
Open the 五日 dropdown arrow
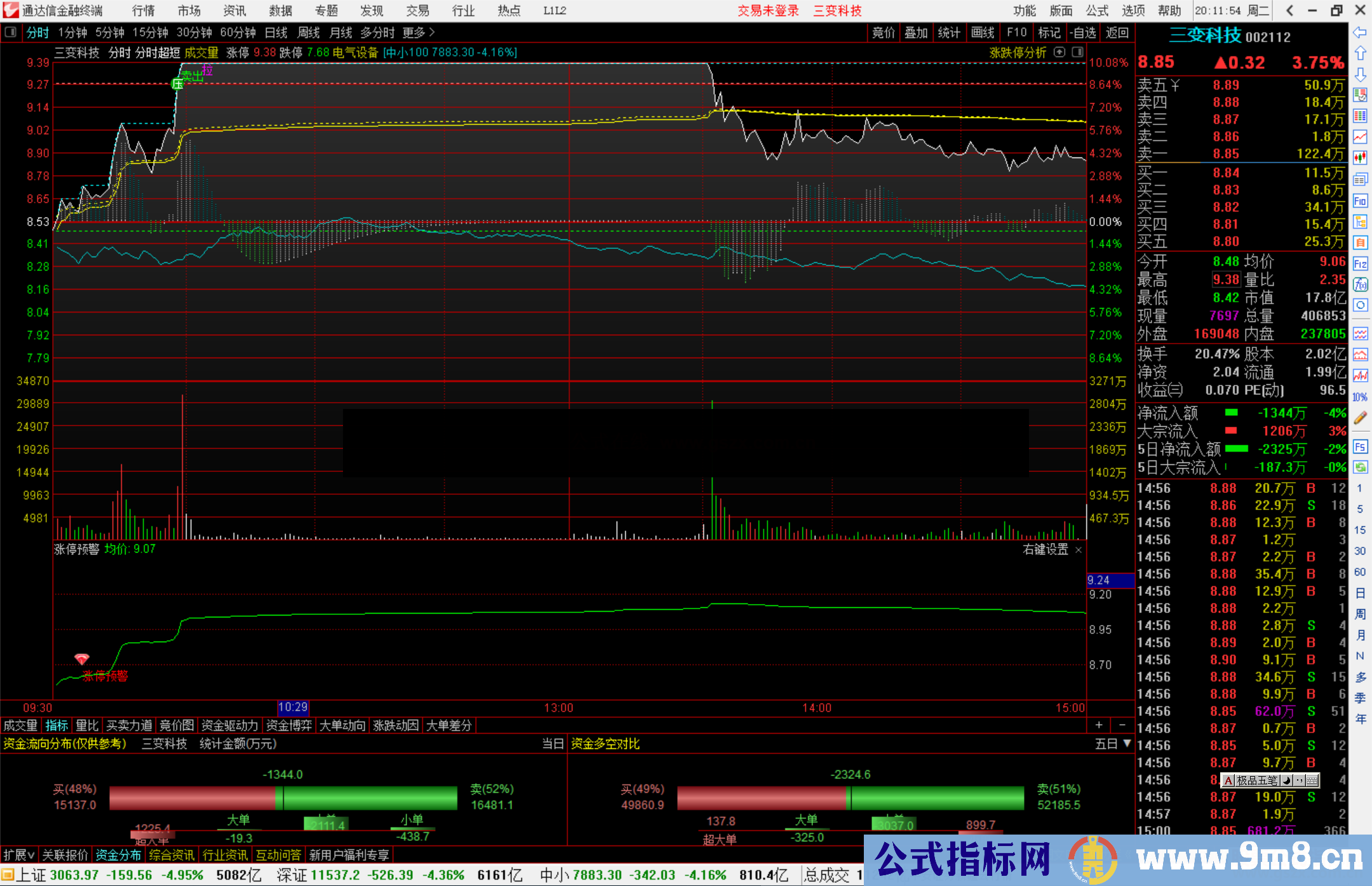pyautogui.click(x=1127, y=743)
